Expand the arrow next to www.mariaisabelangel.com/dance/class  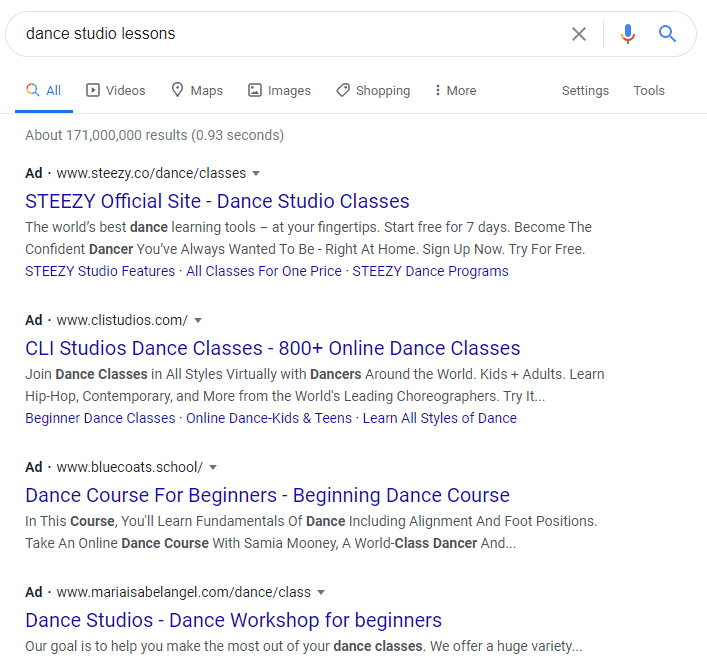(321, 593)
